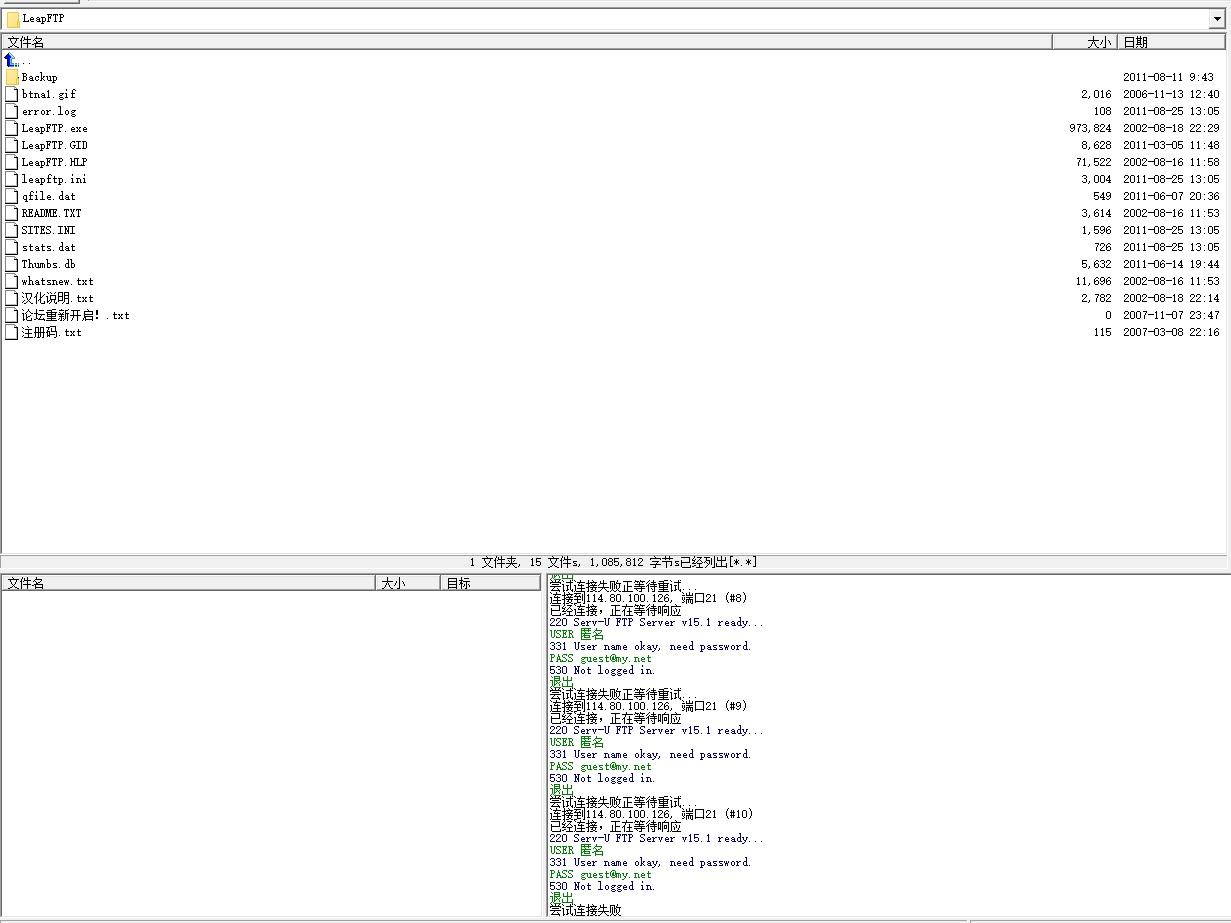Viewport: 1231px width, 923px height.
Task: Click log line 连接到114.80.100.126, 端口21 (#10)
Action: pos(651,814)
